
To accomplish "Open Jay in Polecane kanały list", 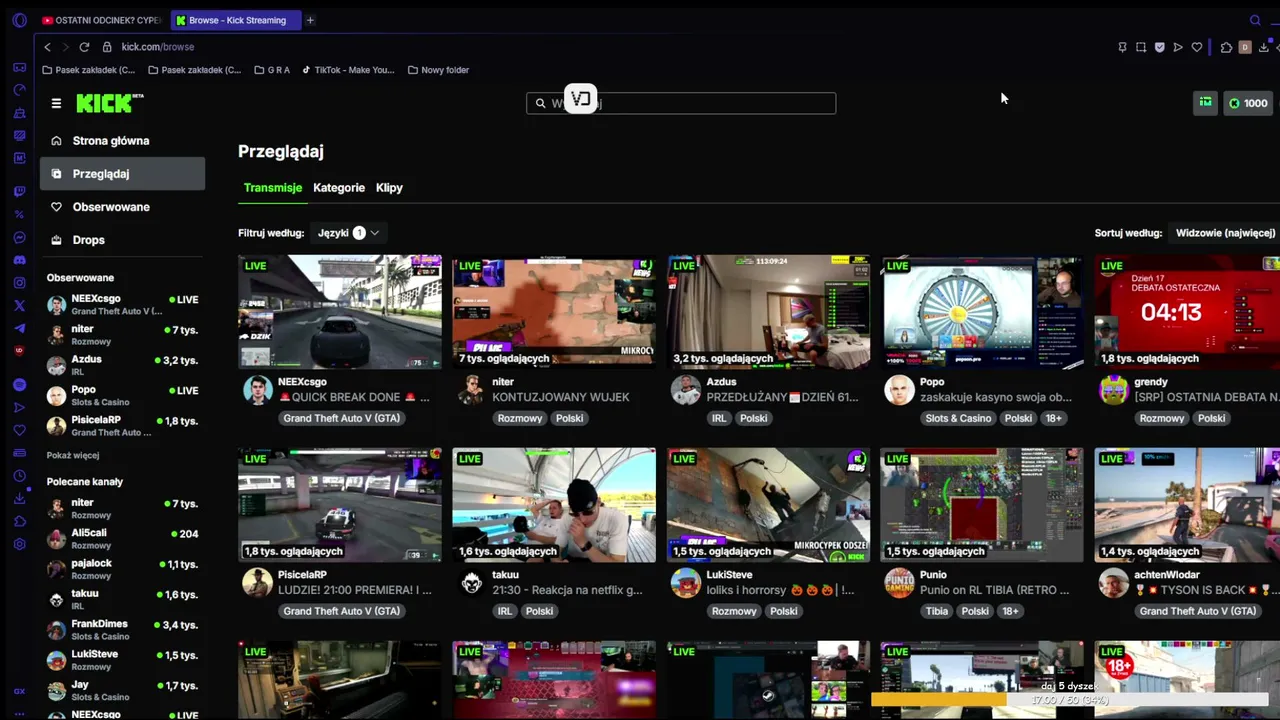I will pos(122,690).
